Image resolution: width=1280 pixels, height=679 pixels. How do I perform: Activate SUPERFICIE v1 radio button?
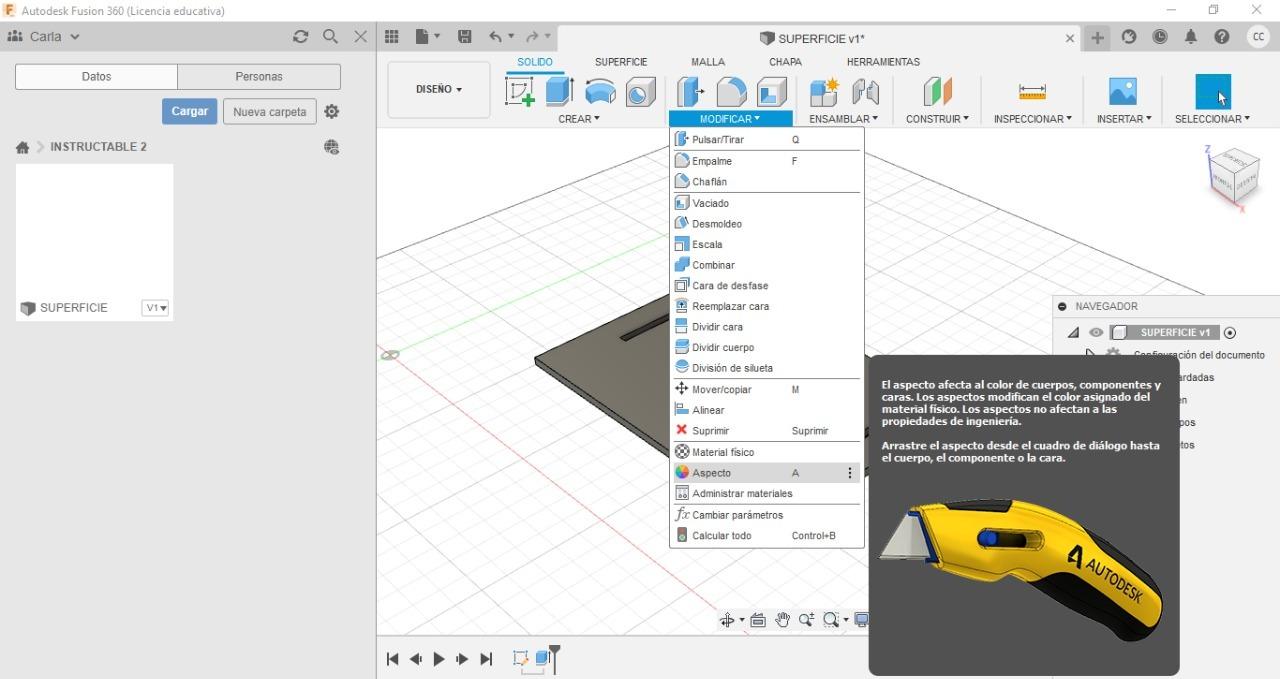pos(1230,333)
